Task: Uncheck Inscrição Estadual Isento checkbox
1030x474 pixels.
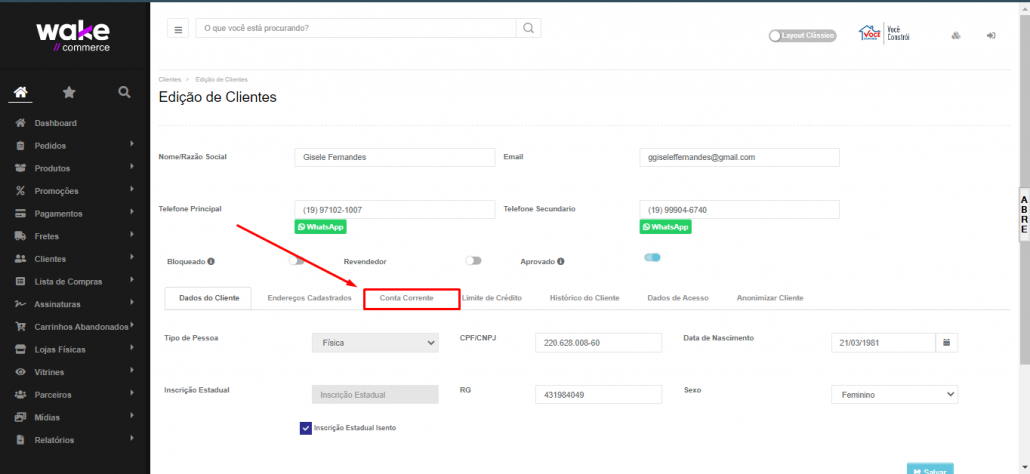Action: [306, 428]
